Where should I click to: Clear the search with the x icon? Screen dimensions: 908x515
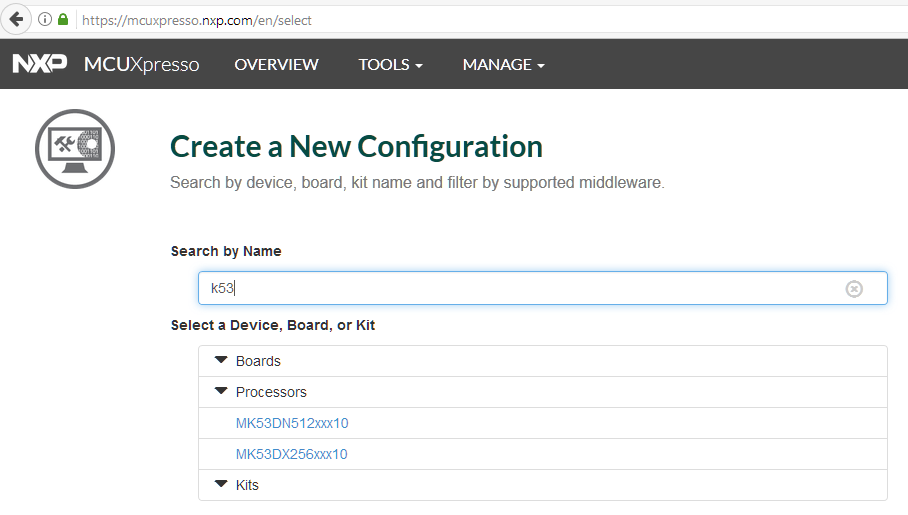(x=854, y=288)
